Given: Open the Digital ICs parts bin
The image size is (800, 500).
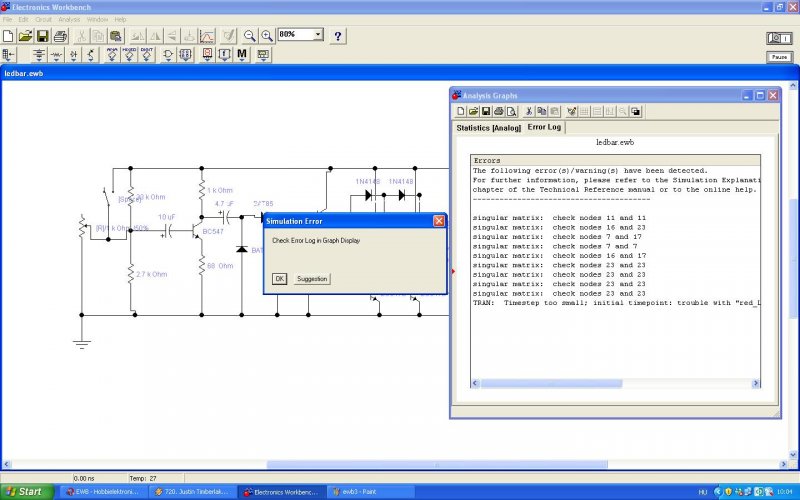Looking at the screenshot, I should [146, 55].
